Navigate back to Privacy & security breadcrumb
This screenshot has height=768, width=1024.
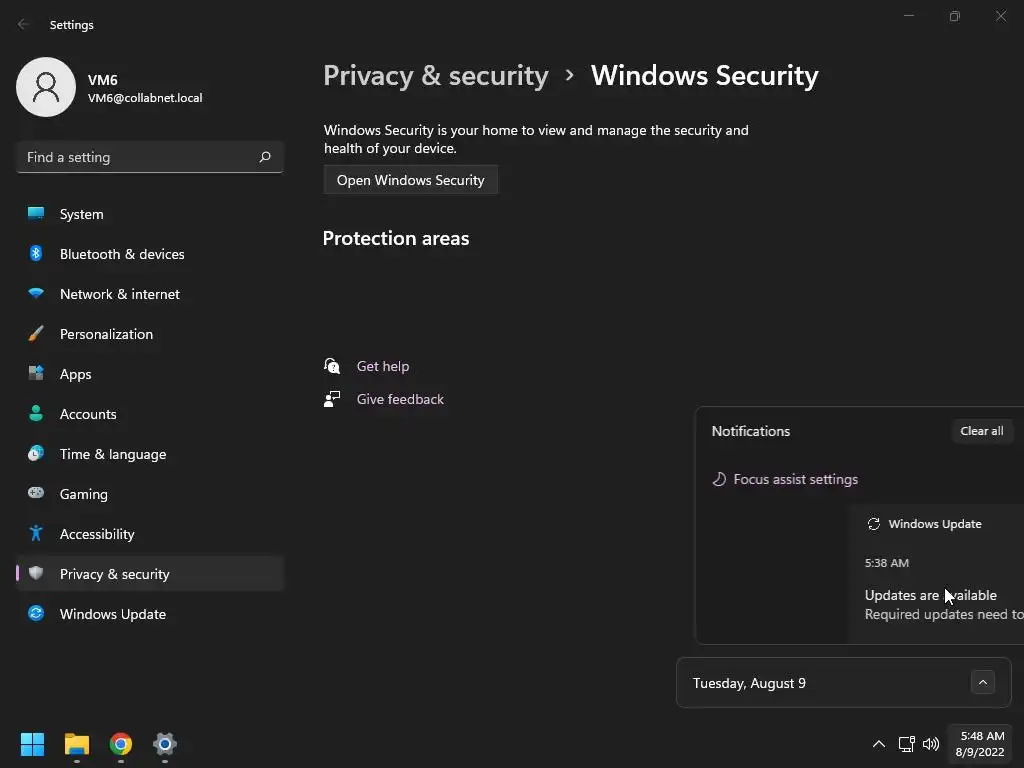pos(436,76)
